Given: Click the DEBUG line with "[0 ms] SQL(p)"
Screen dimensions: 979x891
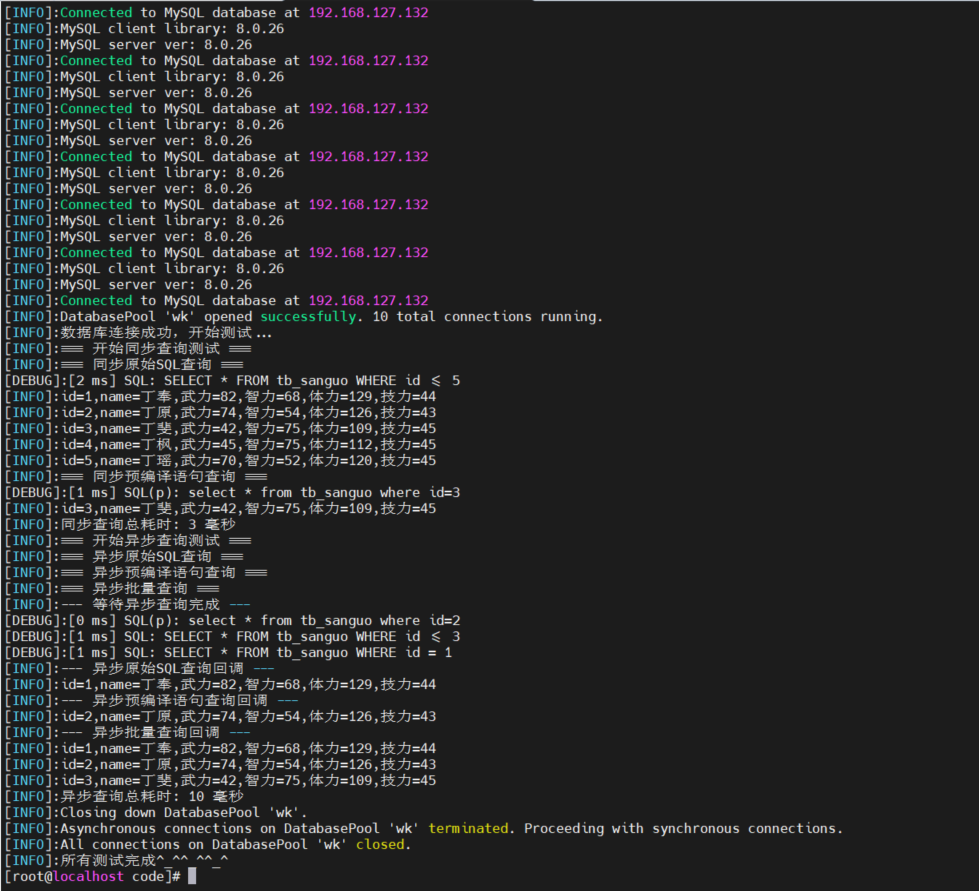Looking at the screenshot, I should point(232,621).
